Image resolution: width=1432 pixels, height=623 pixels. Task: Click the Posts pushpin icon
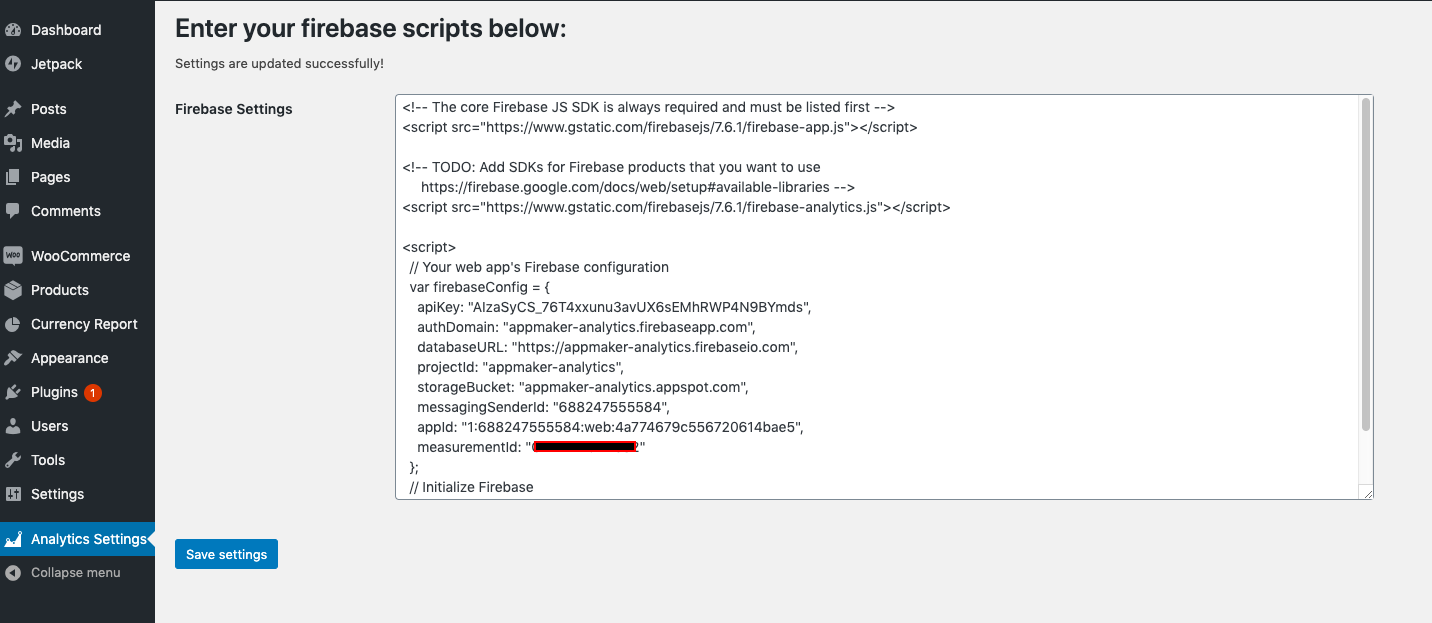tap(13, 109)
